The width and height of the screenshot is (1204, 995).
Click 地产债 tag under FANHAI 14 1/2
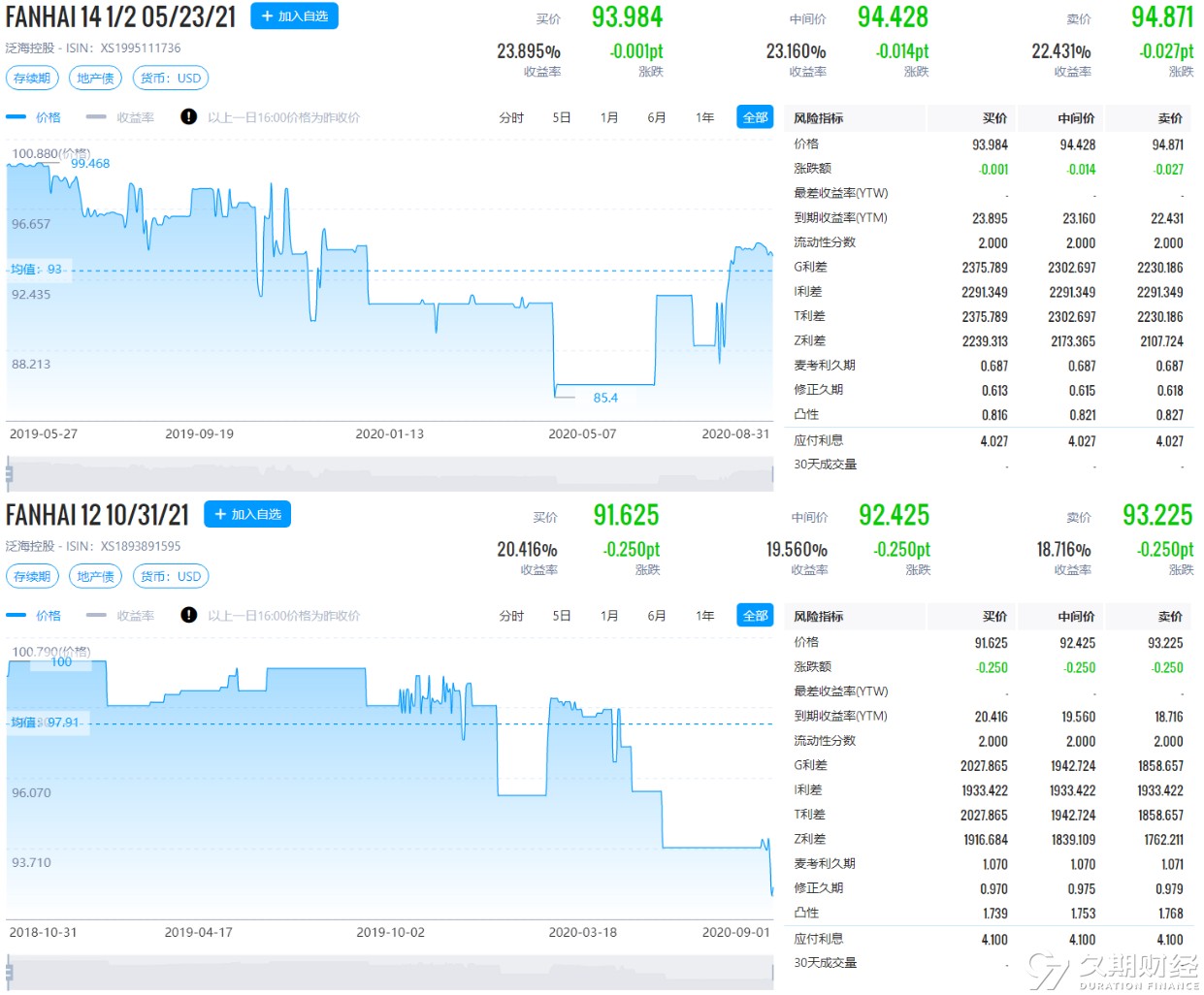95,79
